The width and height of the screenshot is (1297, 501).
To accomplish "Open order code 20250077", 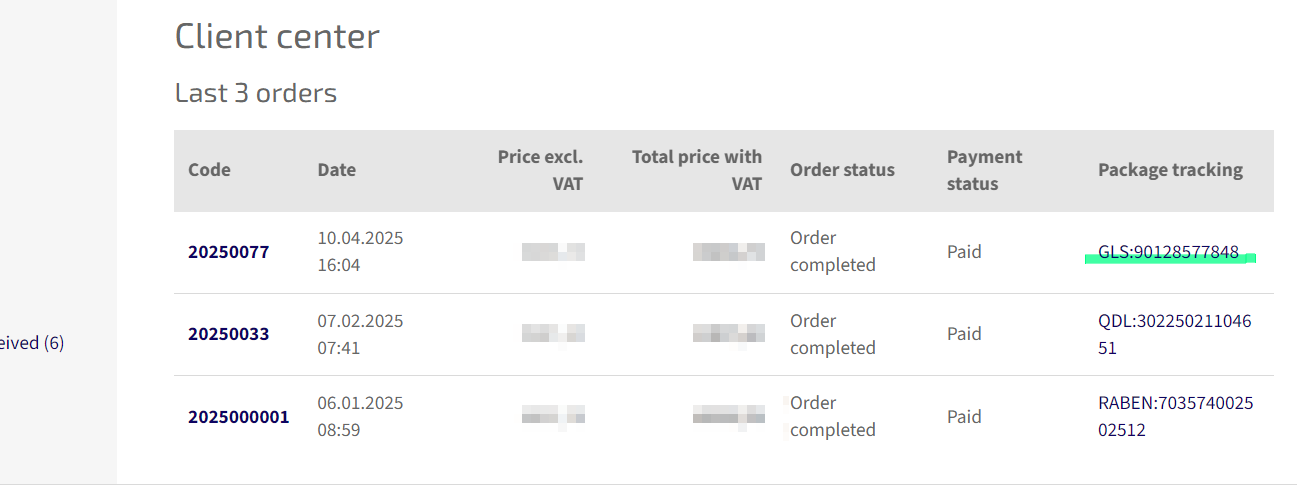I will 228,252.
